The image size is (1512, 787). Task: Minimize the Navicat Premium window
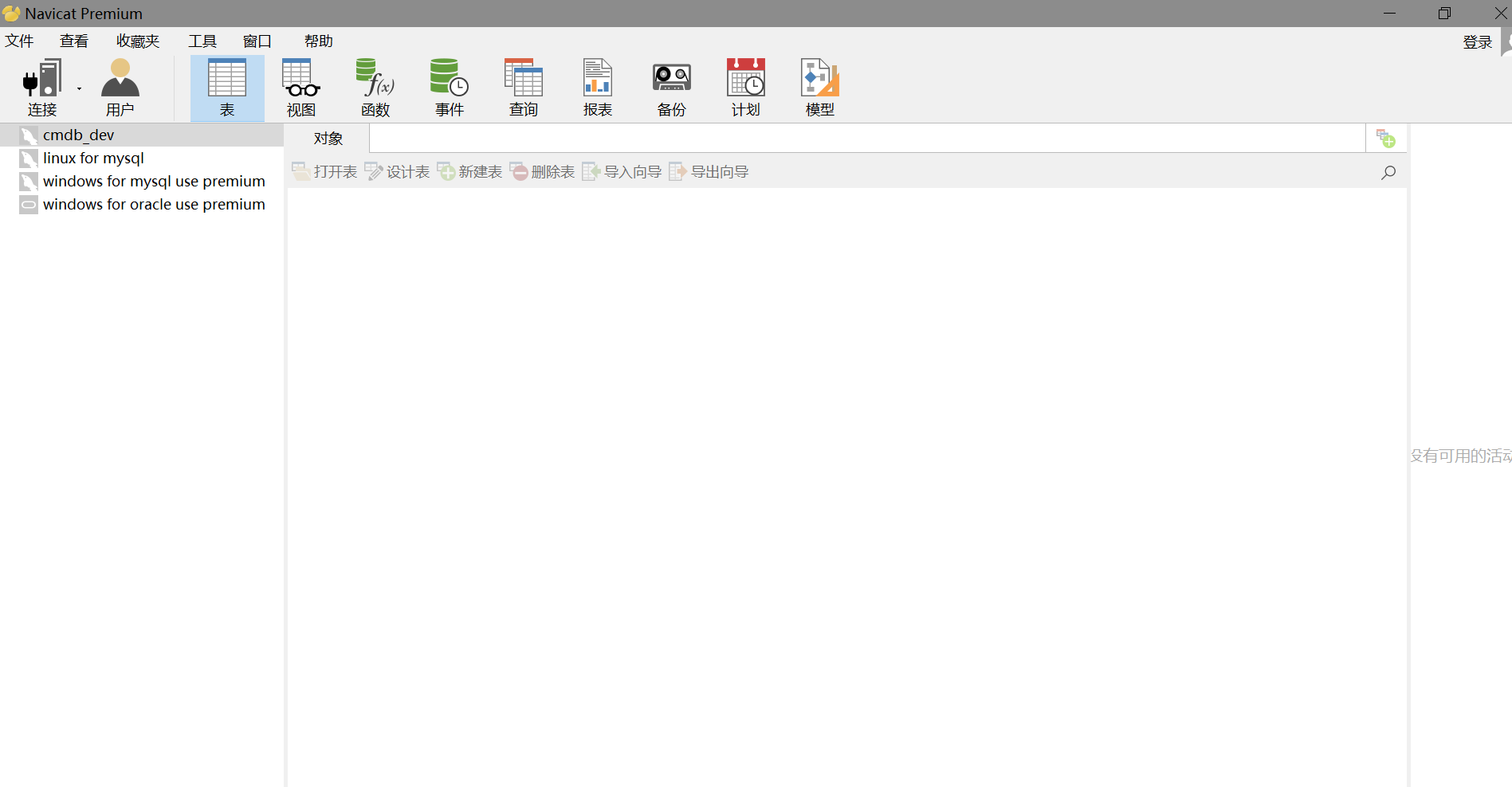1389,14
